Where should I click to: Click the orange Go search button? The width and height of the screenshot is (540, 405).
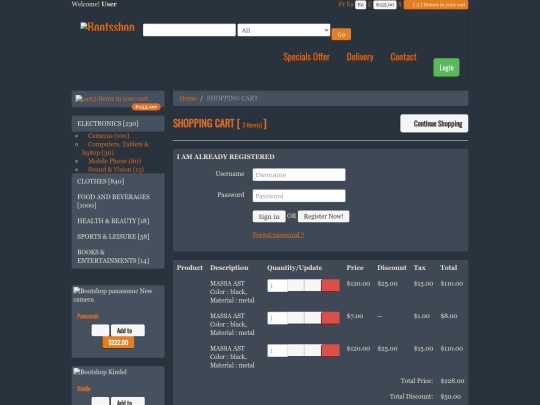click(x=341, y=34)
